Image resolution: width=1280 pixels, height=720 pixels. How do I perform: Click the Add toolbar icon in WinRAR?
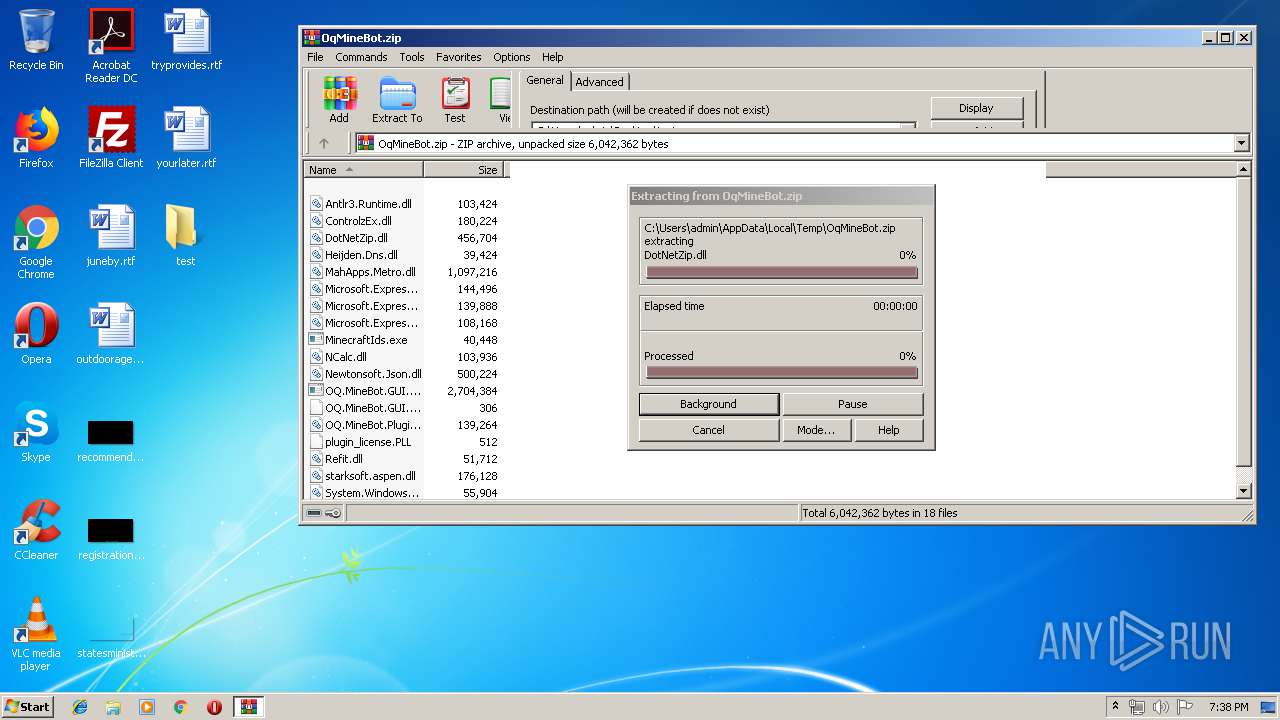[339, 100]
